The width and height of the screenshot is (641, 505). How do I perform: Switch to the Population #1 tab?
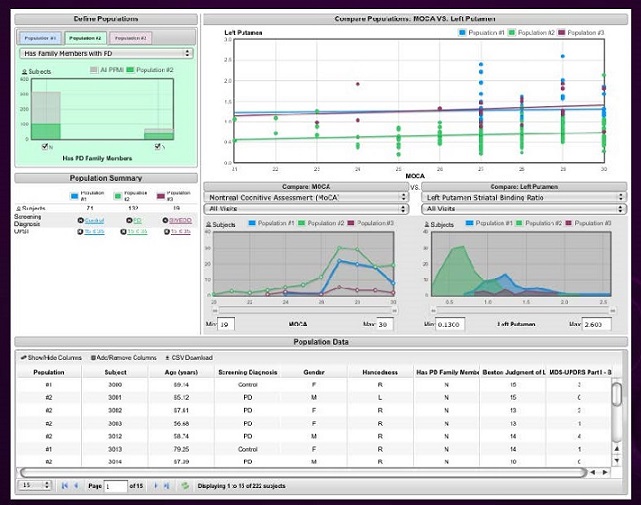(40, 37)
